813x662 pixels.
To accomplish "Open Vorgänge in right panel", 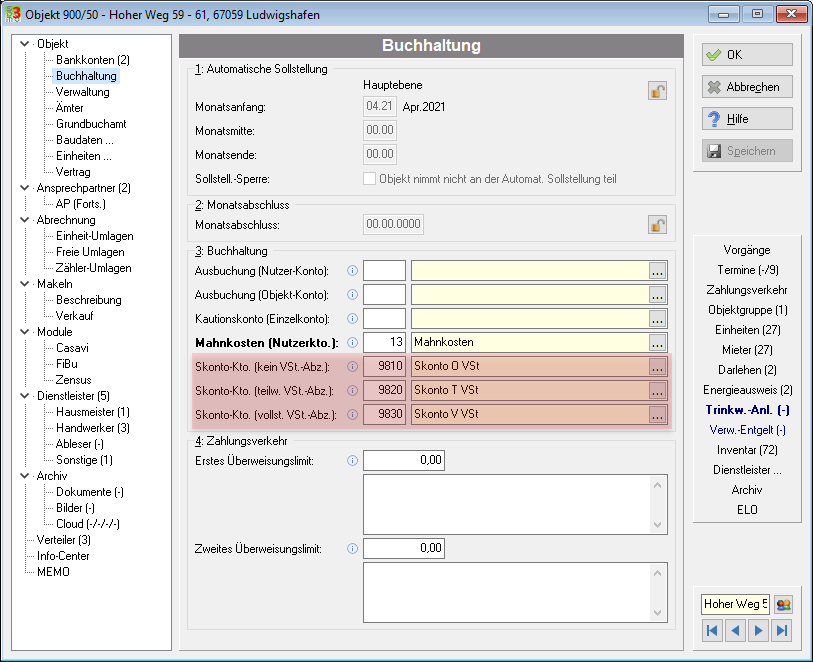I will (x=747, y=250).
